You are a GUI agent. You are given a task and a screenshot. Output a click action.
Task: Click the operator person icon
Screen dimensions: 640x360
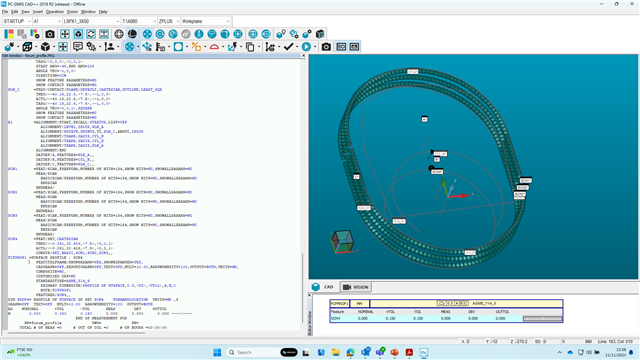(x=109, y=47)
